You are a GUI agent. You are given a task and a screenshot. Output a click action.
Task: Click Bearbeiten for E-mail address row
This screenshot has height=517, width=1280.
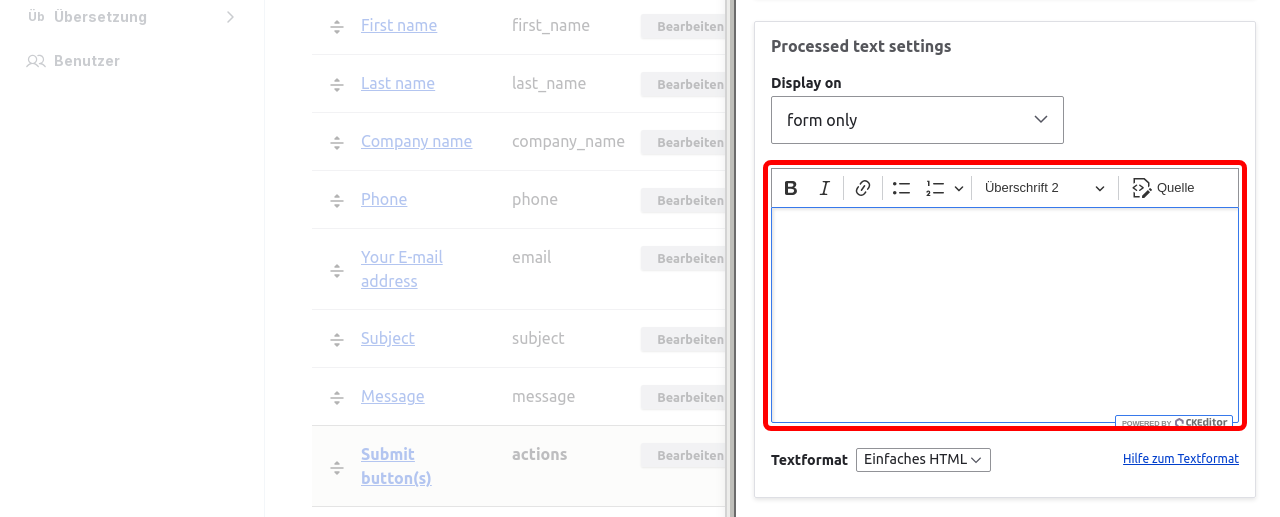[x=684, y=259]
